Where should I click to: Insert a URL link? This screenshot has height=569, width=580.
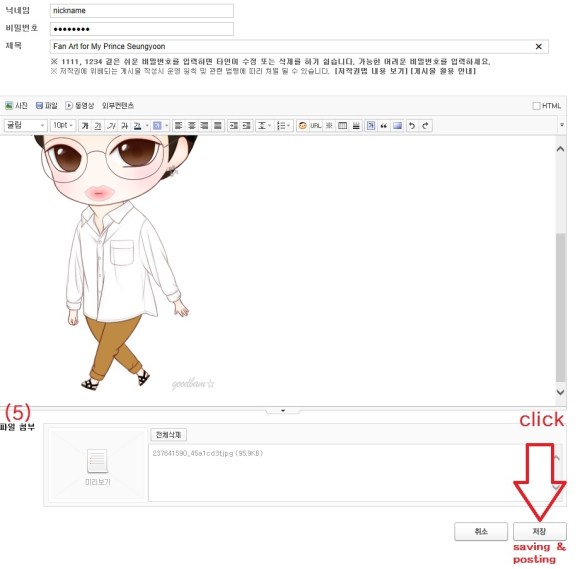pyautogui.click(x=316, y=126)
